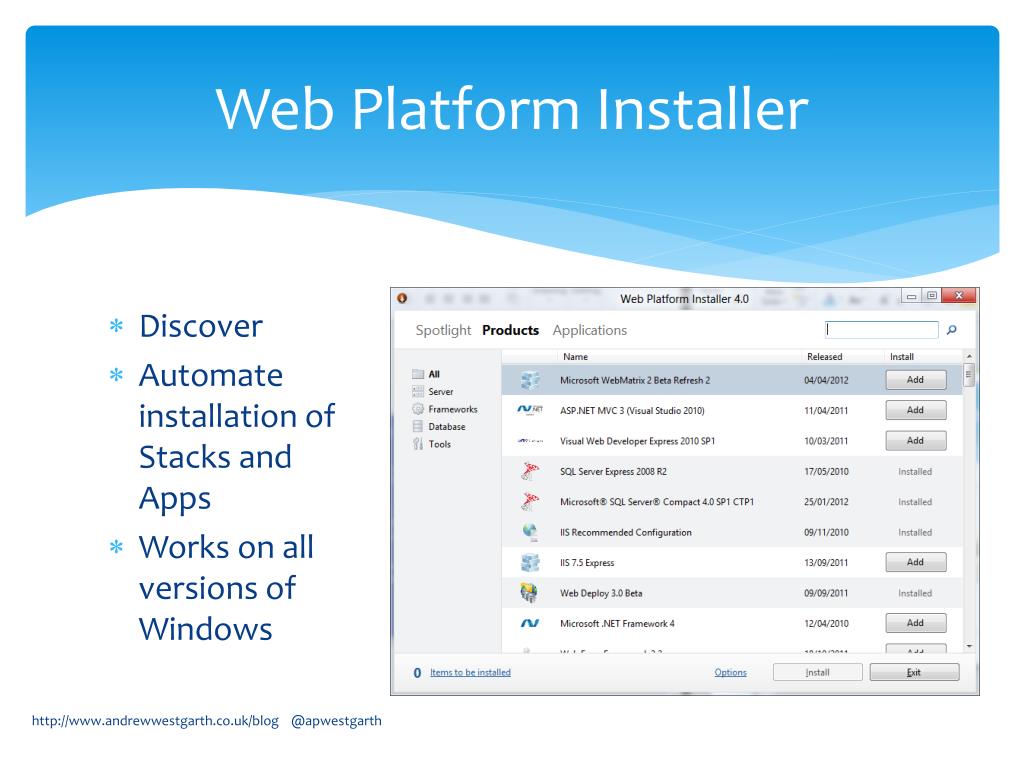Select the SQL Server Express 2008 R2 name
The width and height of the screenshot is (1024, 768).
tap(613, 472)
